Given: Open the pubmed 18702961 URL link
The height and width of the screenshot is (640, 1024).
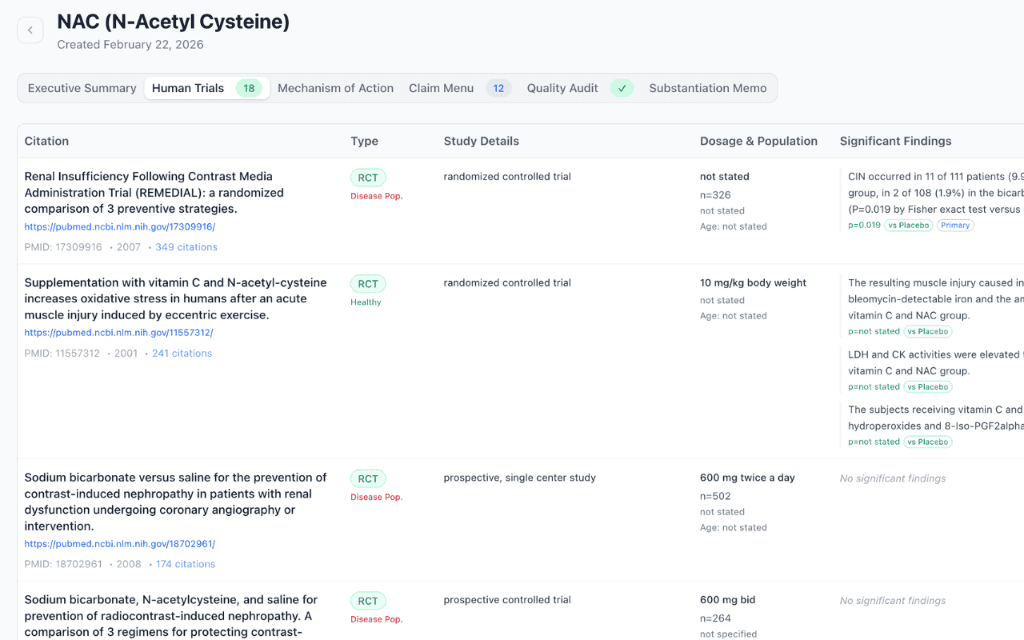Looking at the screenshot, I should point(119,544).
